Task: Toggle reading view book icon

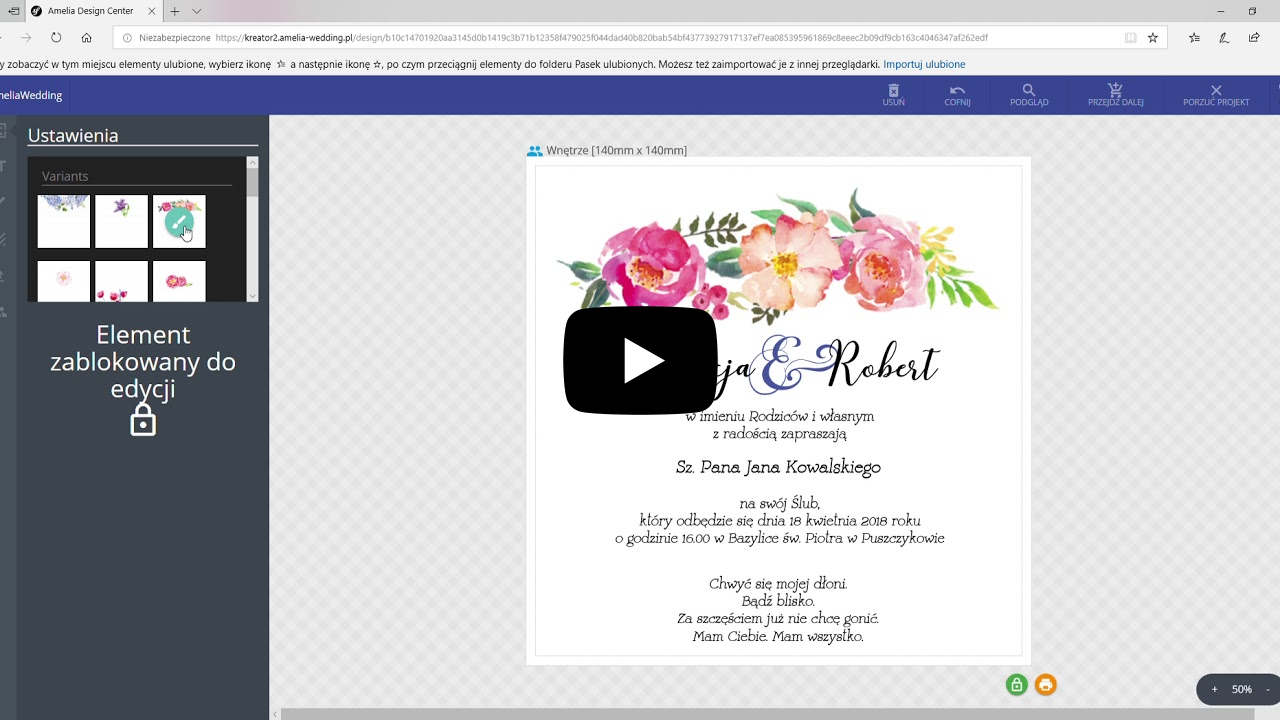Action: pos(1130,38)
